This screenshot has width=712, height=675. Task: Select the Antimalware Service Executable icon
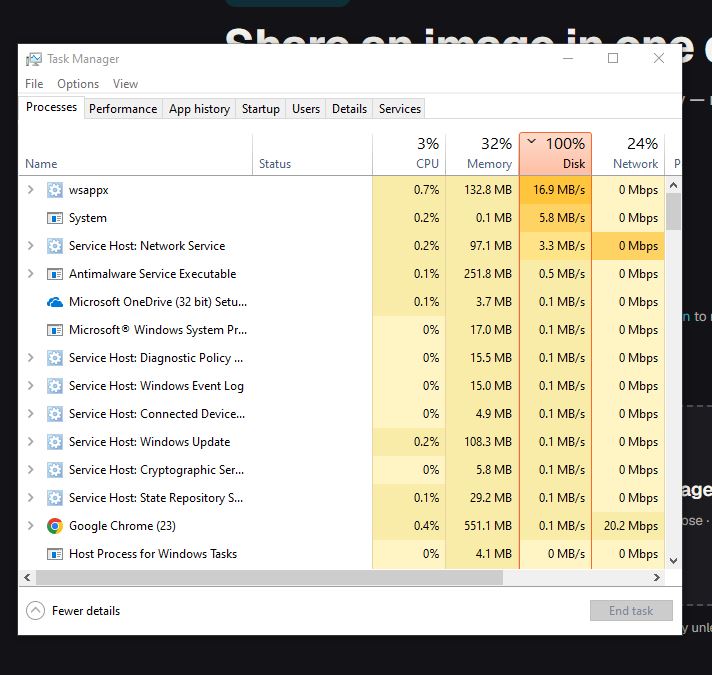click(55, 274)
